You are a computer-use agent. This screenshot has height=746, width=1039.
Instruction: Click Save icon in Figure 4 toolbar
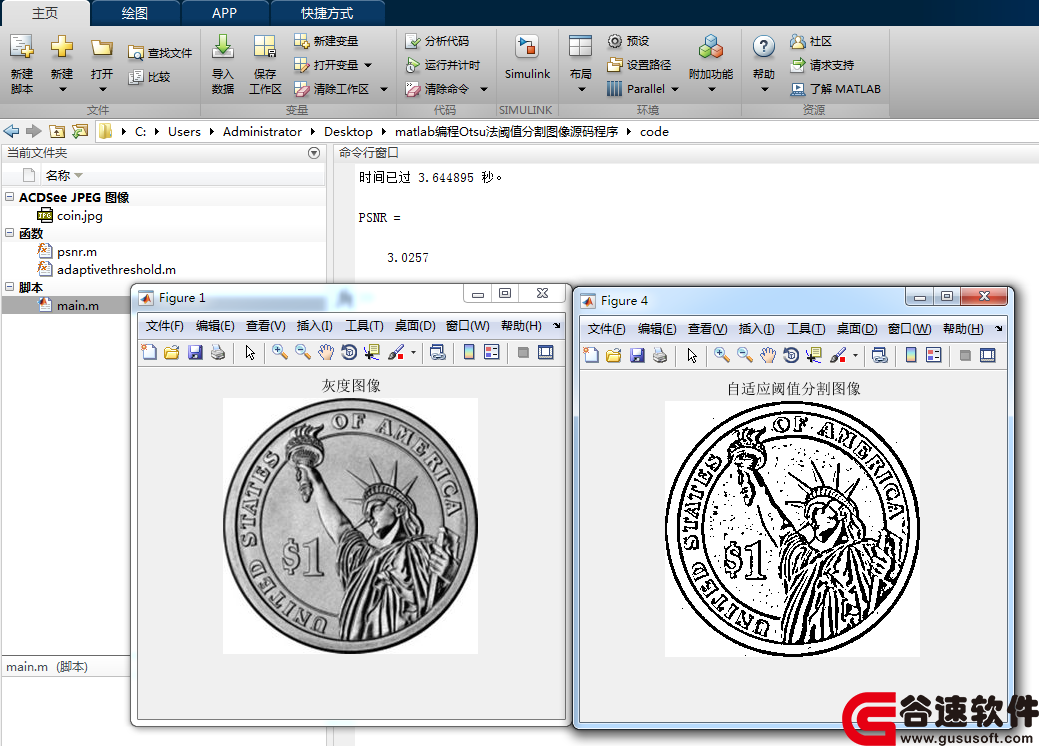(x=637, y=356)
